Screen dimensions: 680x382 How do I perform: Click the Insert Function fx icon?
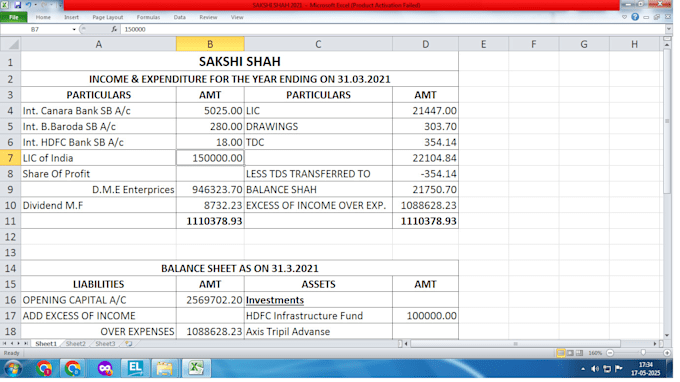pyautogui.click(x=114, y=29)
